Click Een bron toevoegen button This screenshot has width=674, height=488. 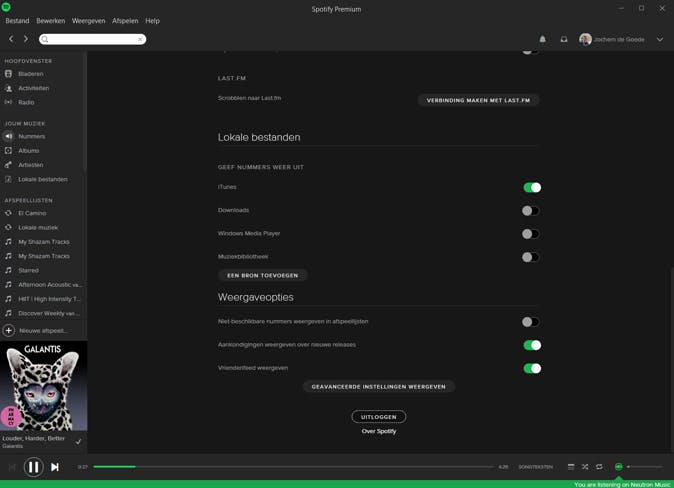(263, 275)
